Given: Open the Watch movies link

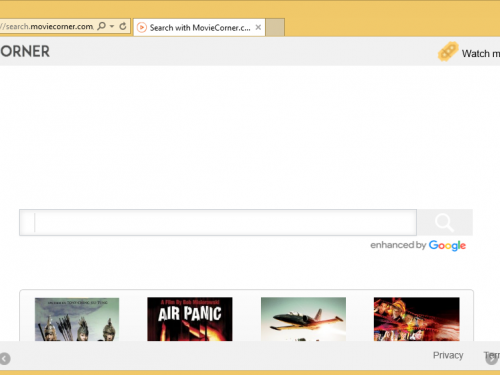Looking at the screenshot, I should [x=481, y=53].
